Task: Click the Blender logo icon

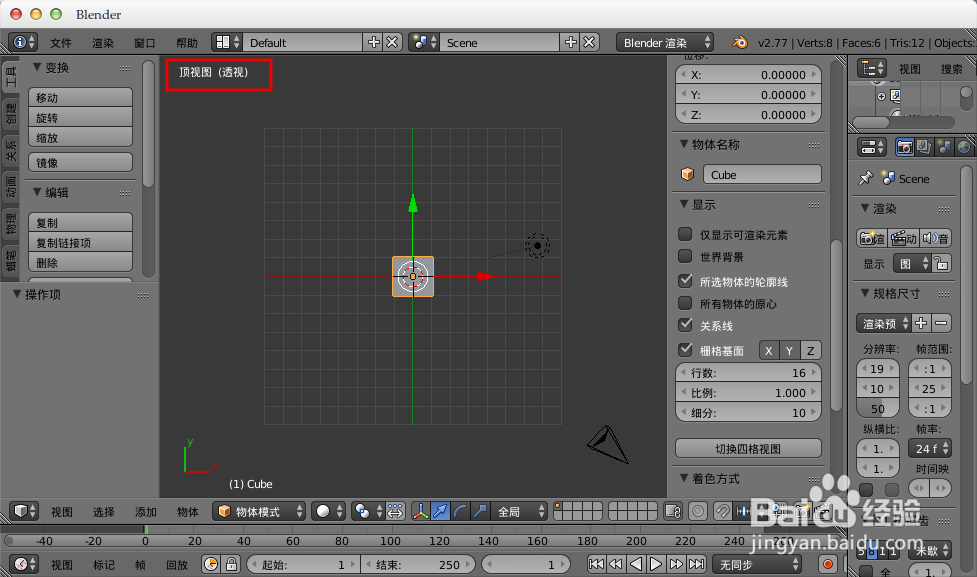Action: [x=740, y=42]
